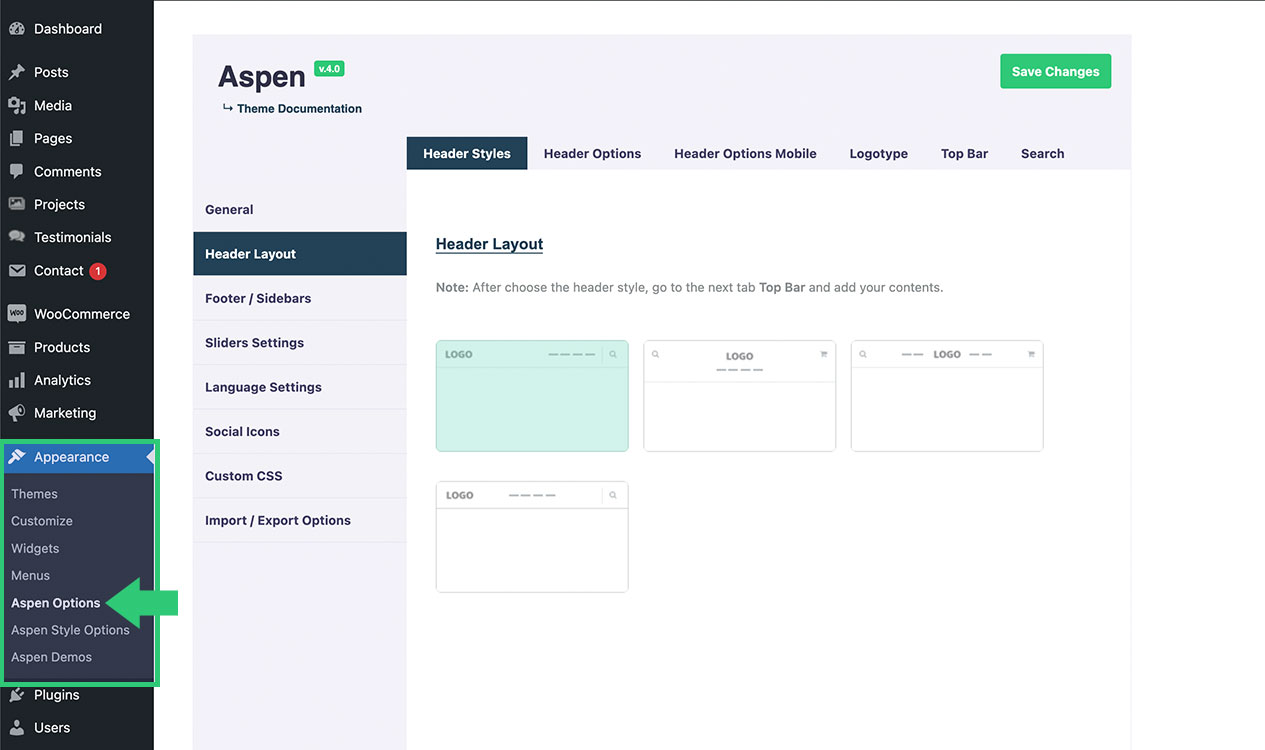Click the Analytics bar chart icon
This screenshot has height=750, width=1265.
pos(16,380)
